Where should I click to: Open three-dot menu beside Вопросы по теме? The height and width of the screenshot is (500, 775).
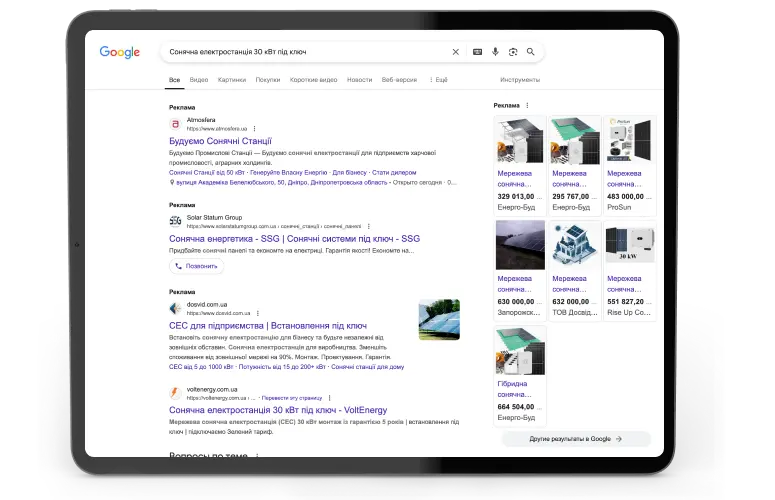coord(257,455)
